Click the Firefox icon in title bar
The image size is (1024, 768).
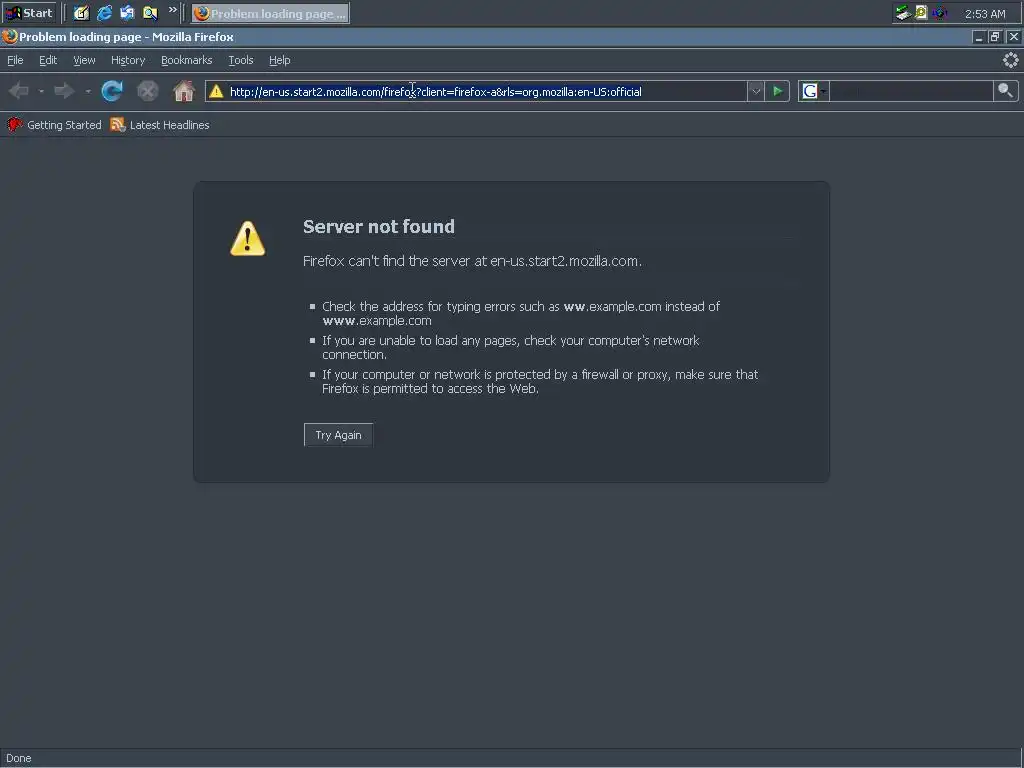pyautogui.click(x=10, y=37)
